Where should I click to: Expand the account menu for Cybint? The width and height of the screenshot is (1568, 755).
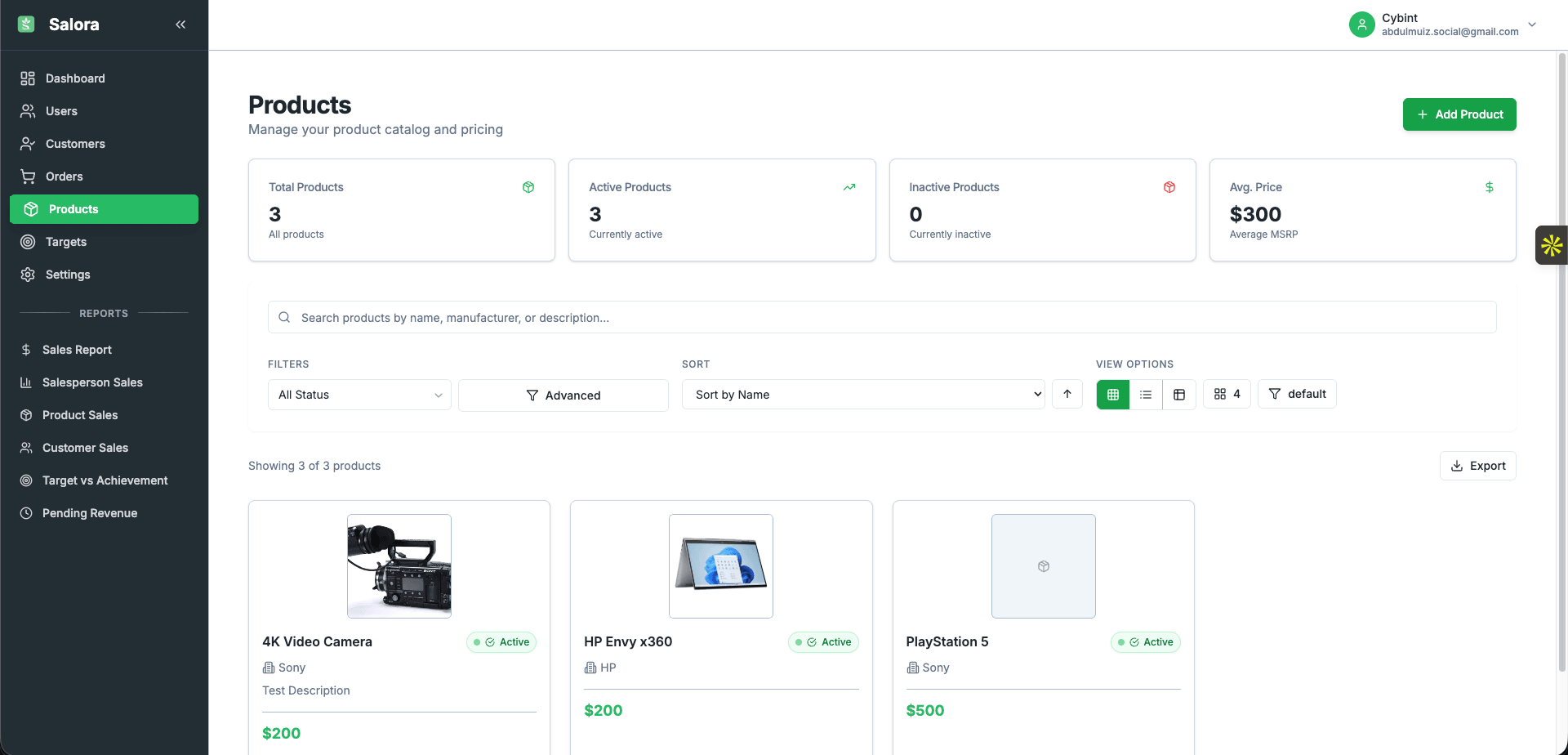coord(1533,25)
